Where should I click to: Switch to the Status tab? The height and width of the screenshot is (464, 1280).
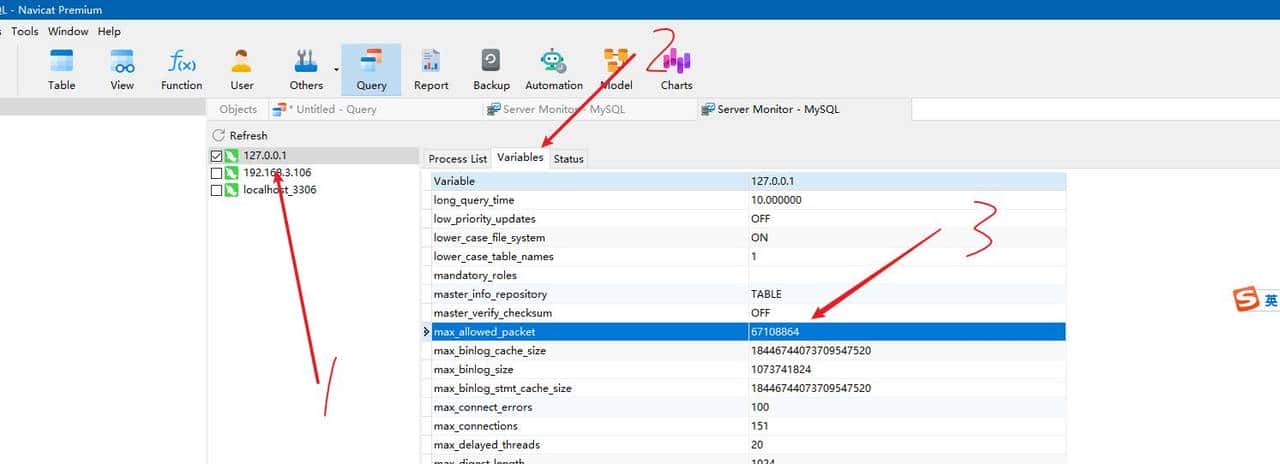coord(568,159)
